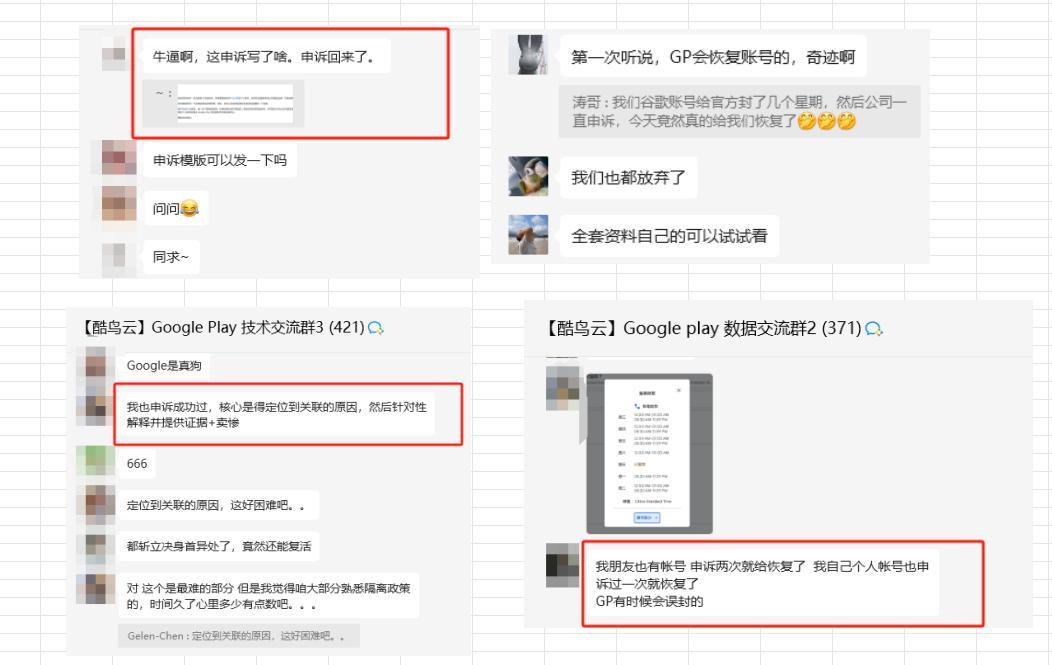
Task: Click the quoted 涛哥 message about 谷歌账号
Action: click(739, 111)
